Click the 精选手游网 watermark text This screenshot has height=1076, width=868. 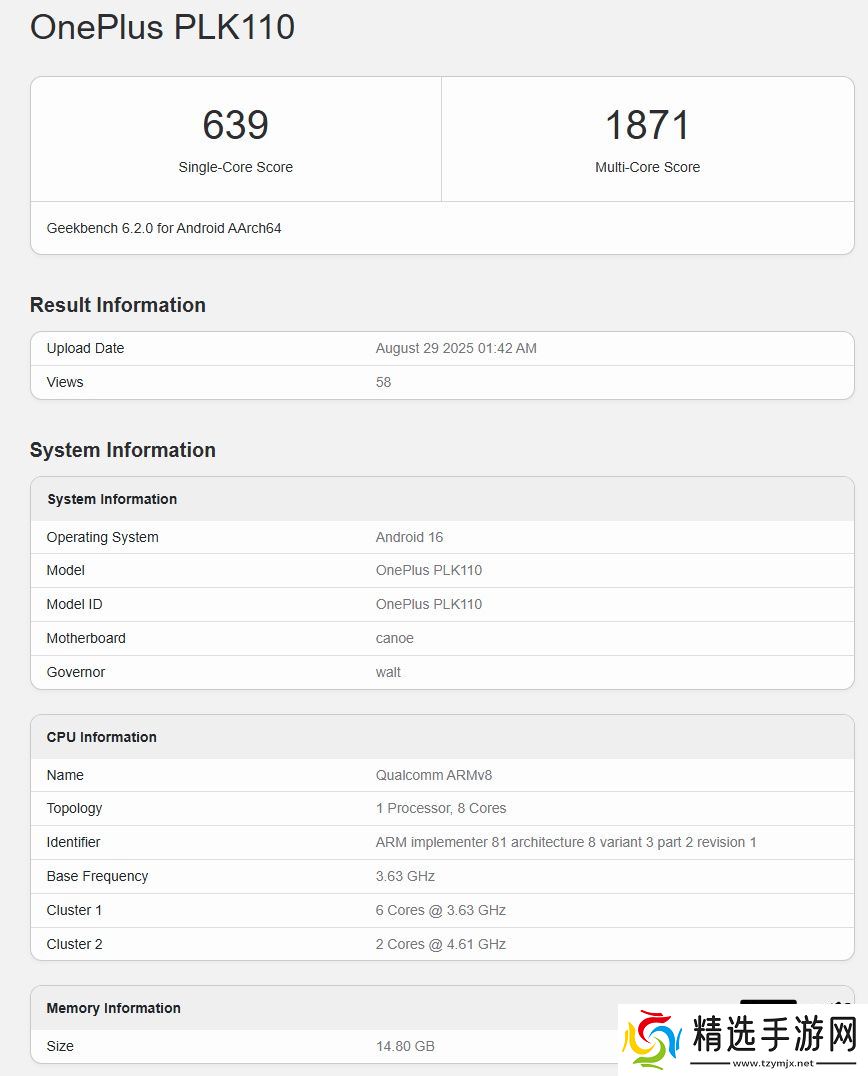tap(774, 1034)
